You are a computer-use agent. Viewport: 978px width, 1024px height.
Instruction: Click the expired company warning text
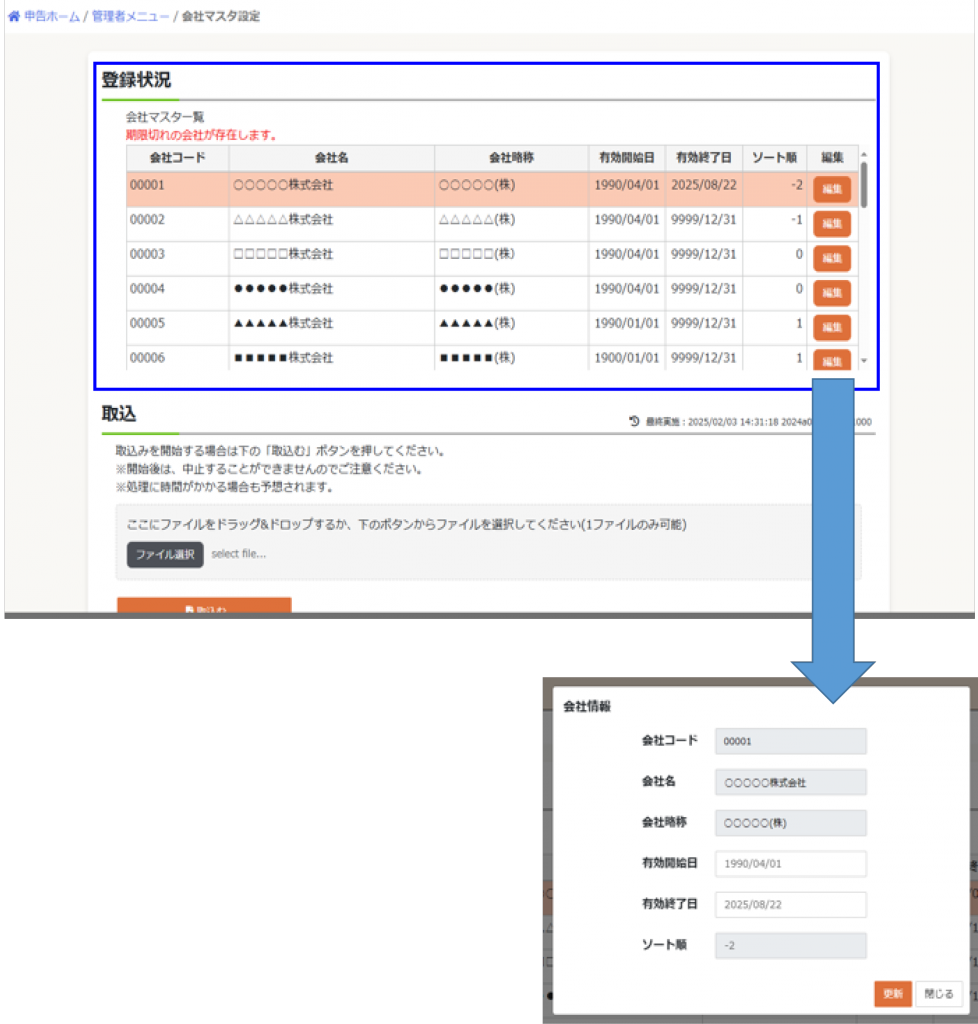202,135
